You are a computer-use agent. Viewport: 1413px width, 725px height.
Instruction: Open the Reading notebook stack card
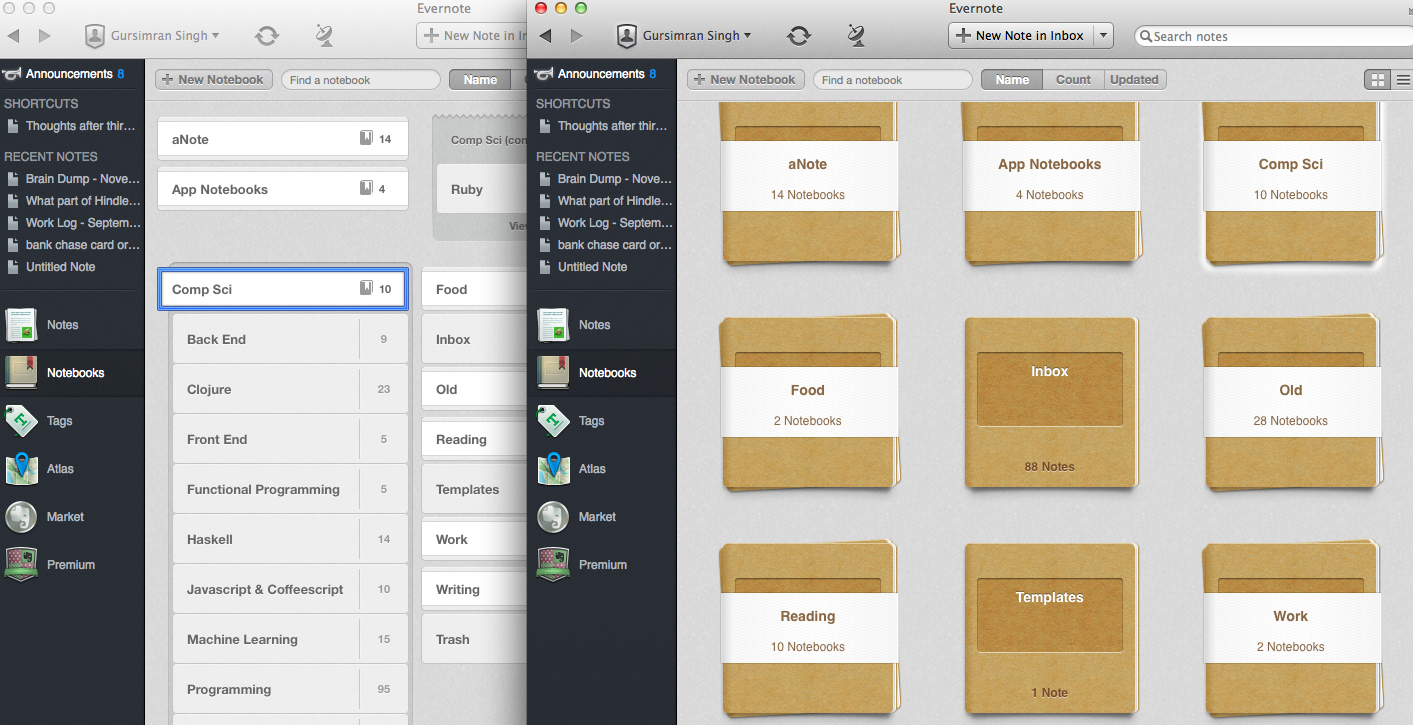808,628
